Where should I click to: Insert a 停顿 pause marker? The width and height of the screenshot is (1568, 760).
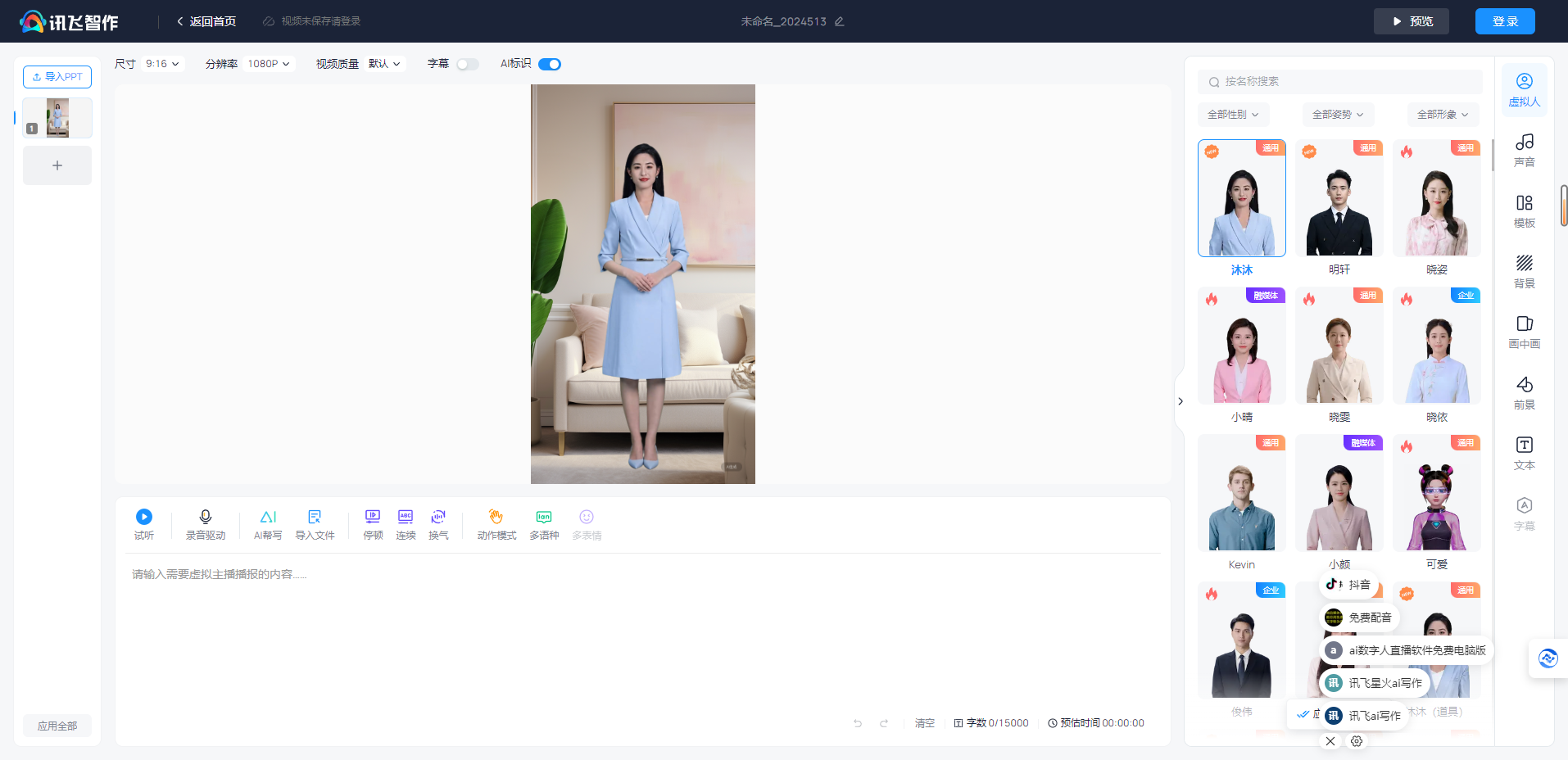373,517
